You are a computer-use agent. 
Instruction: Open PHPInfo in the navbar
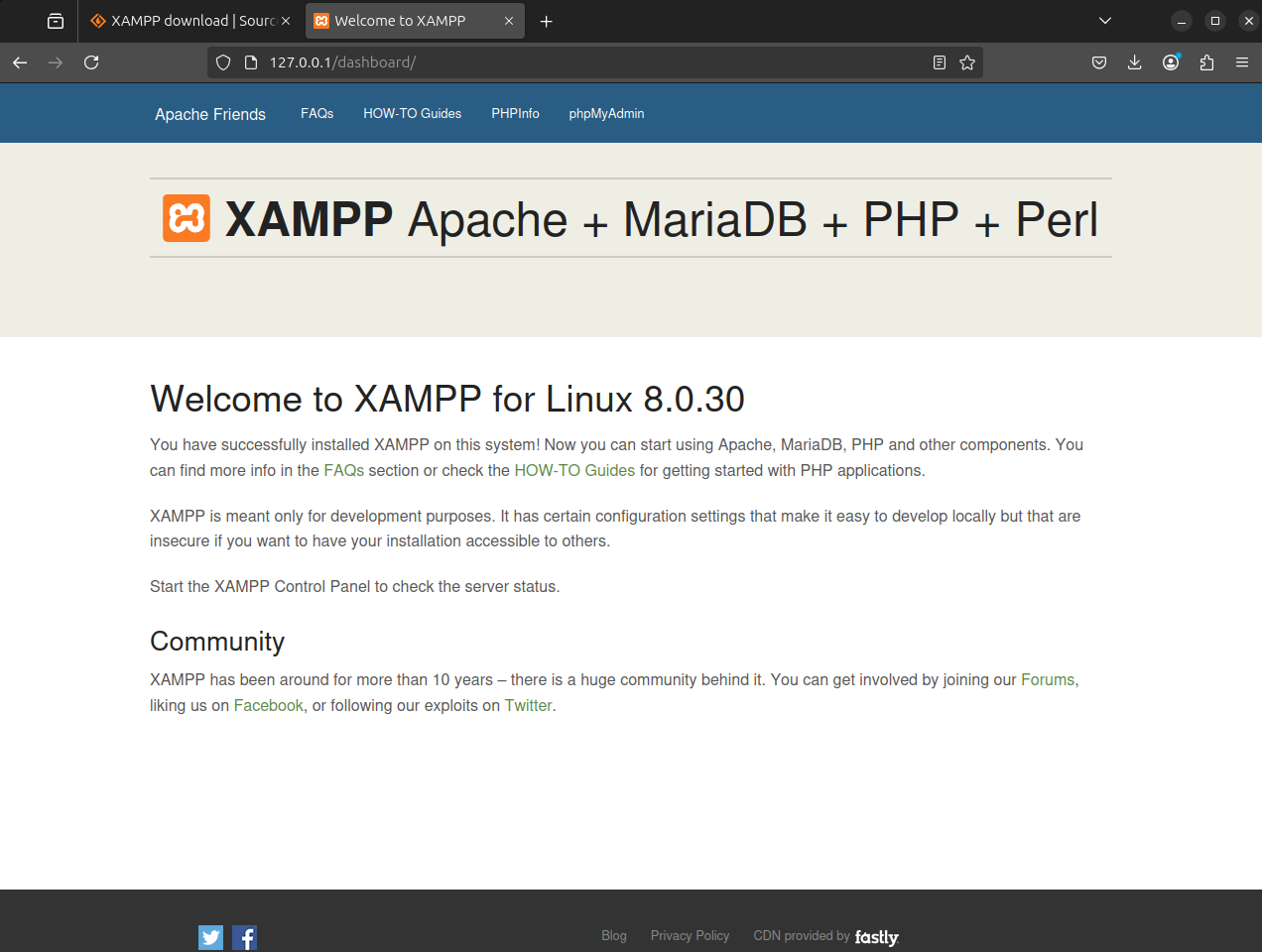click(516, 113)
